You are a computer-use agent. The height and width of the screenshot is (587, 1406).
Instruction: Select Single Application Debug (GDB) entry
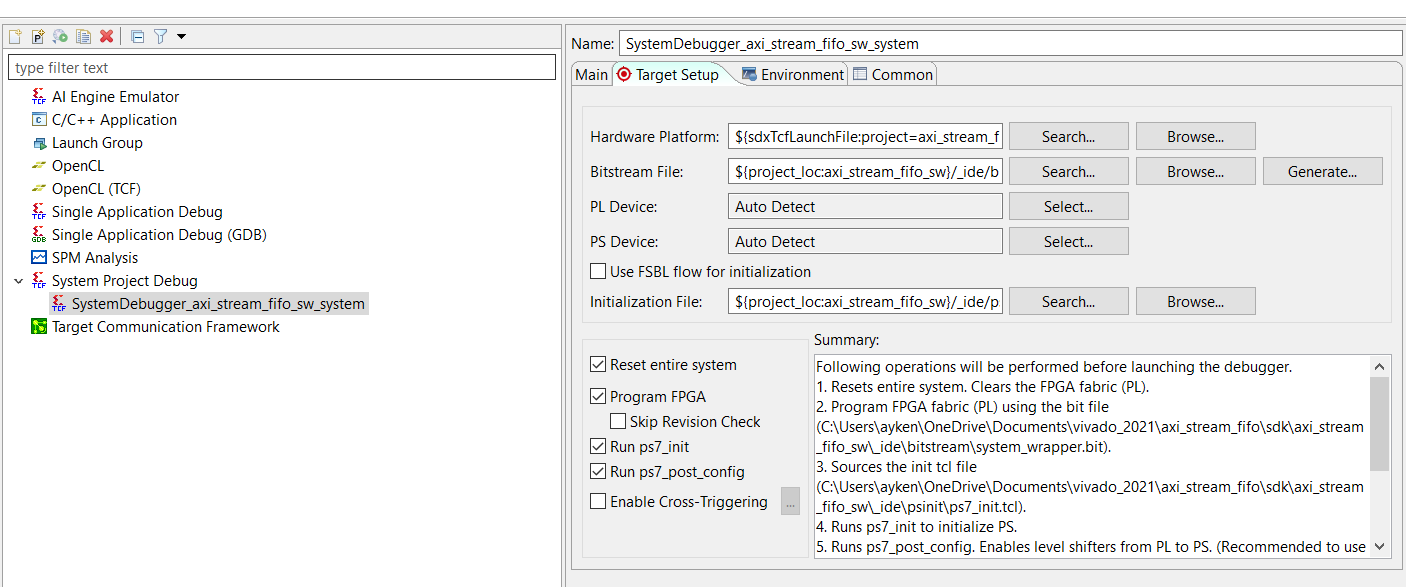(x=159, y=235)
